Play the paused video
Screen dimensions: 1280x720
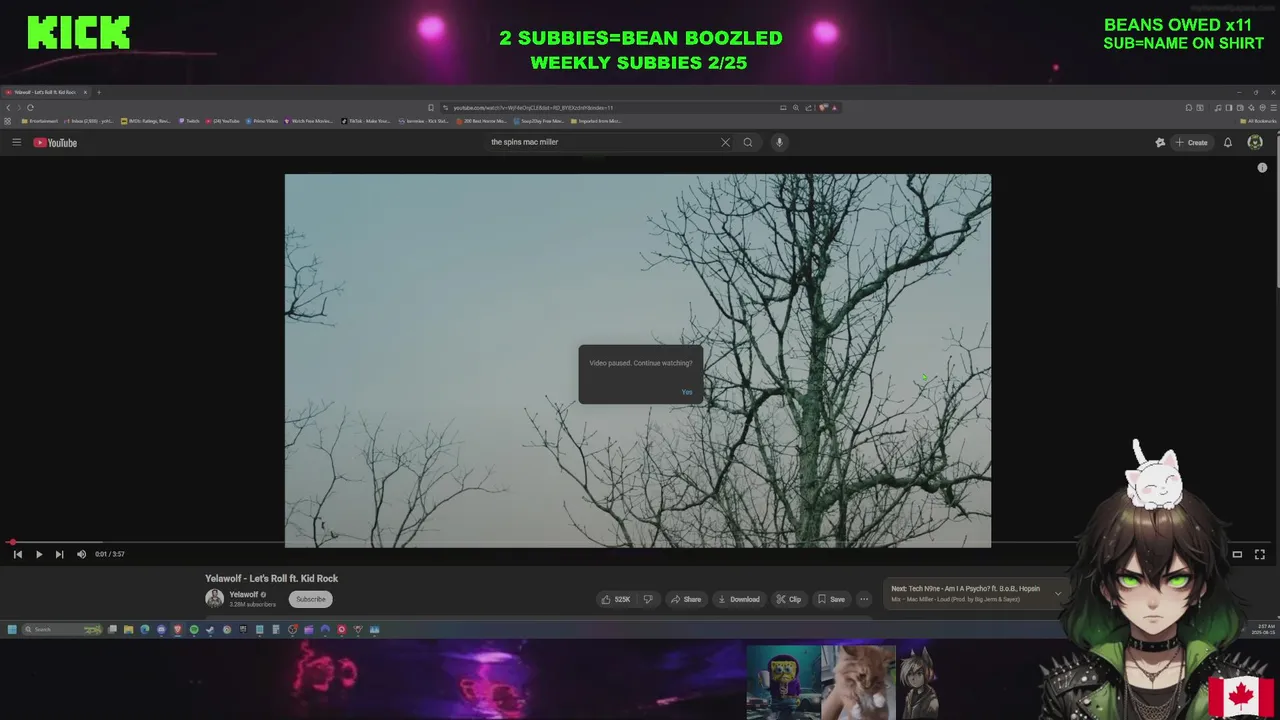coord(38,554)
